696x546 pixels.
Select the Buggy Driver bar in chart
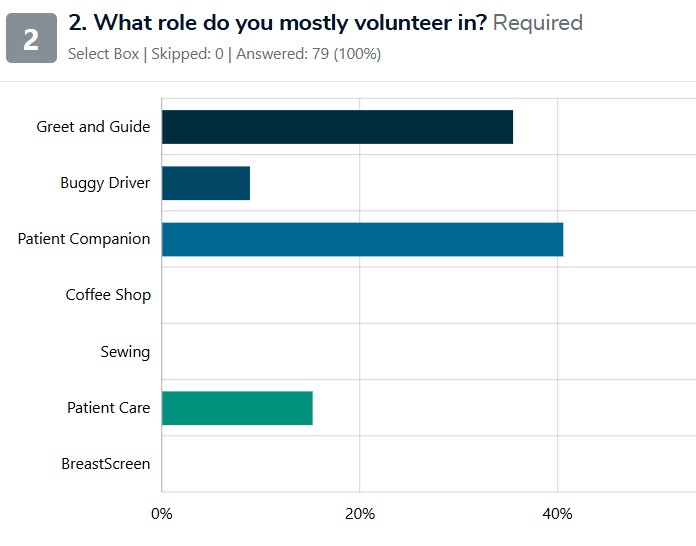[205, 183]
